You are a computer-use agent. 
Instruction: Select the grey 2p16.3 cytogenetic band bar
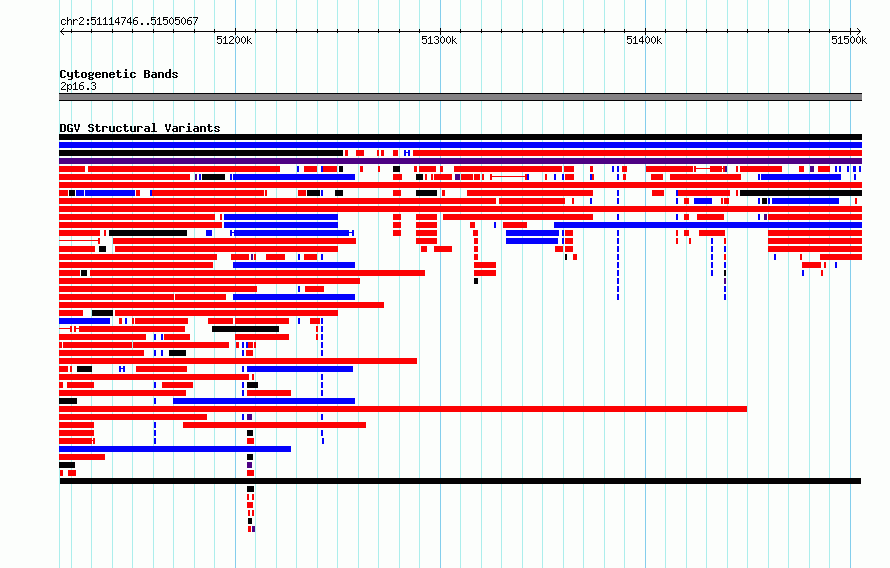pyautogui.click(x=460, y=97)
